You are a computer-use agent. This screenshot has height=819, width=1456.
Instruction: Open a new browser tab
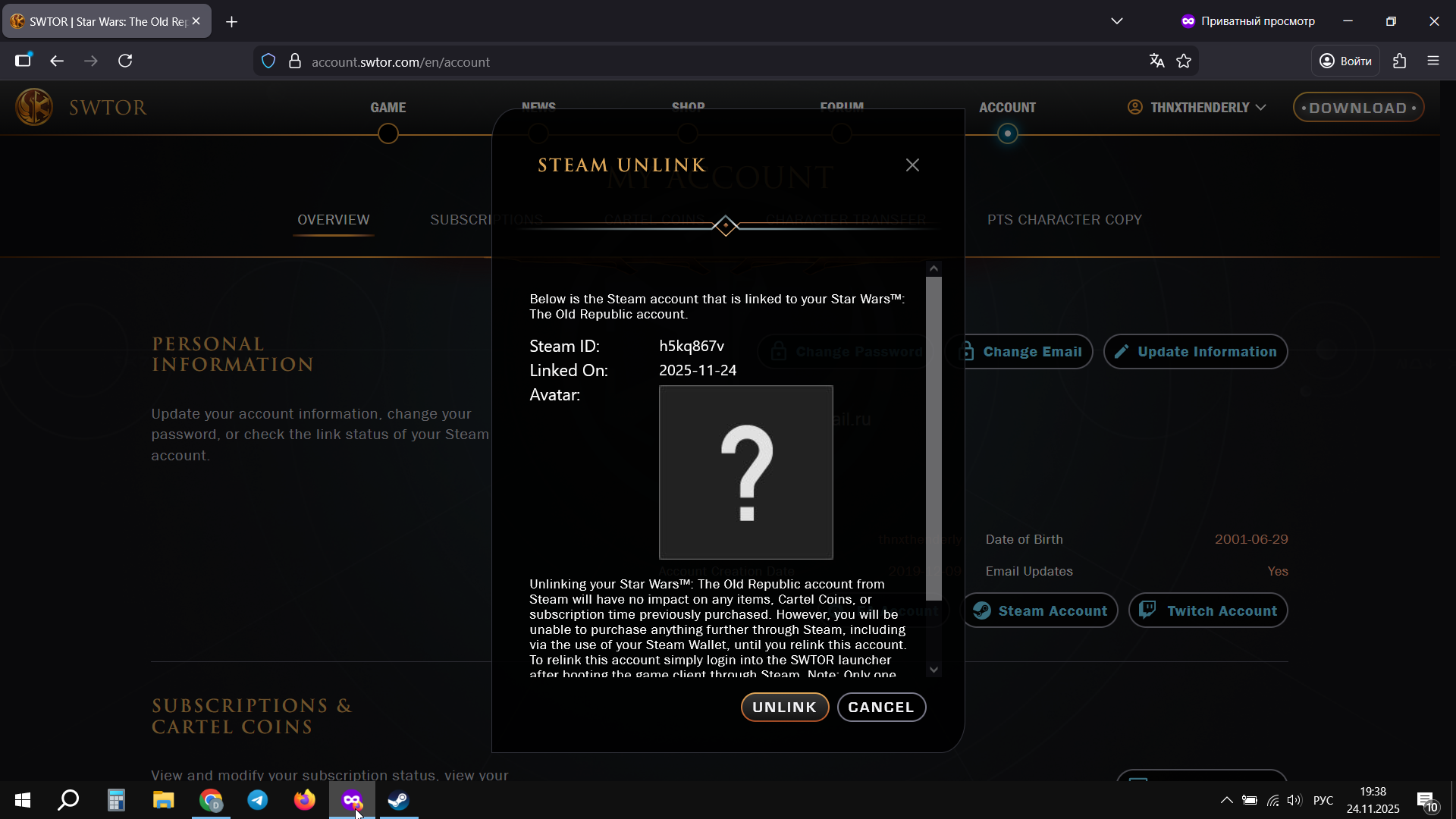[x=232, y=22]
